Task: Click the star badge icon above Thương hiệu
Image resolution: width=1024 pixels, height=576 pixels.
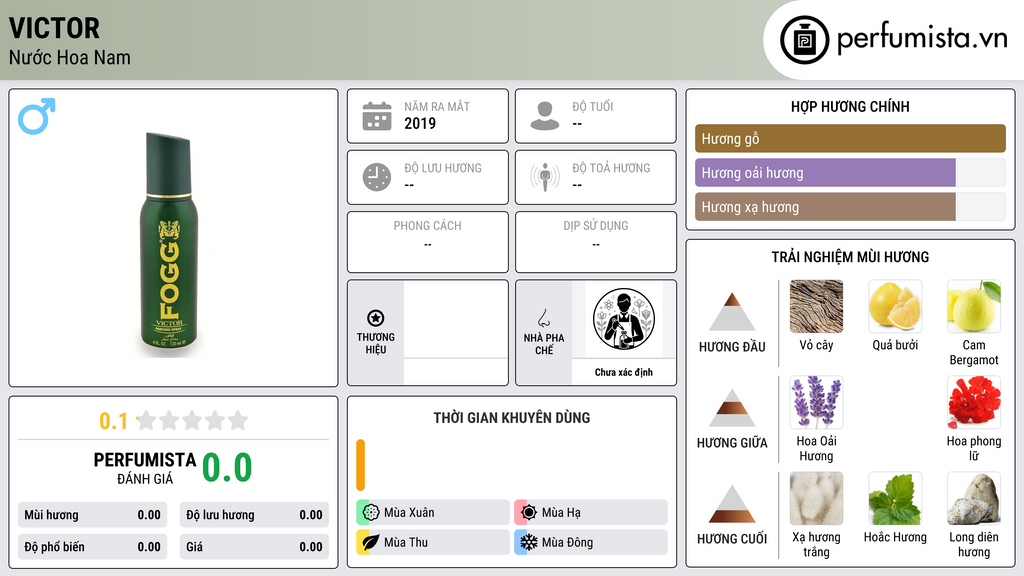Action: pyautogui.click(x=376, y=318)
